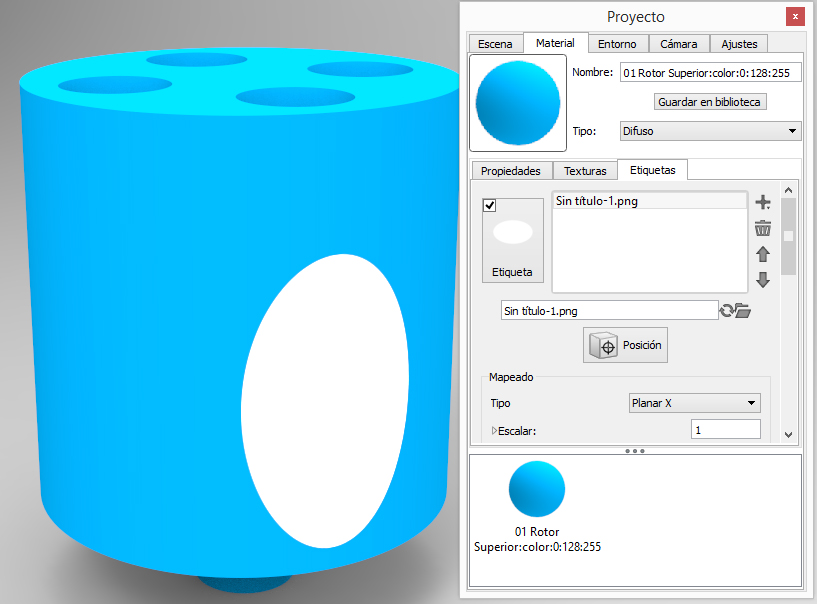Open the folder icon to browse label file
817x604 pixels.
[743, 311]
